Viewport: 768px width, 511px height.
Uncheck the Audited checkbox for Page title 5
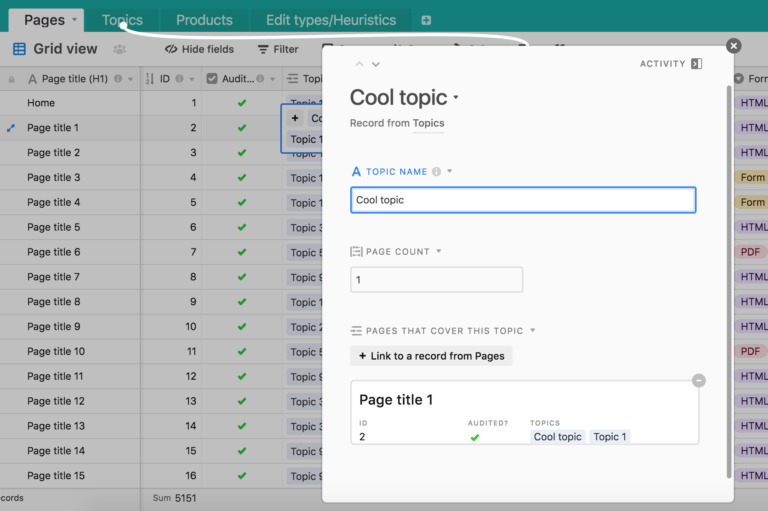point(241,227)
